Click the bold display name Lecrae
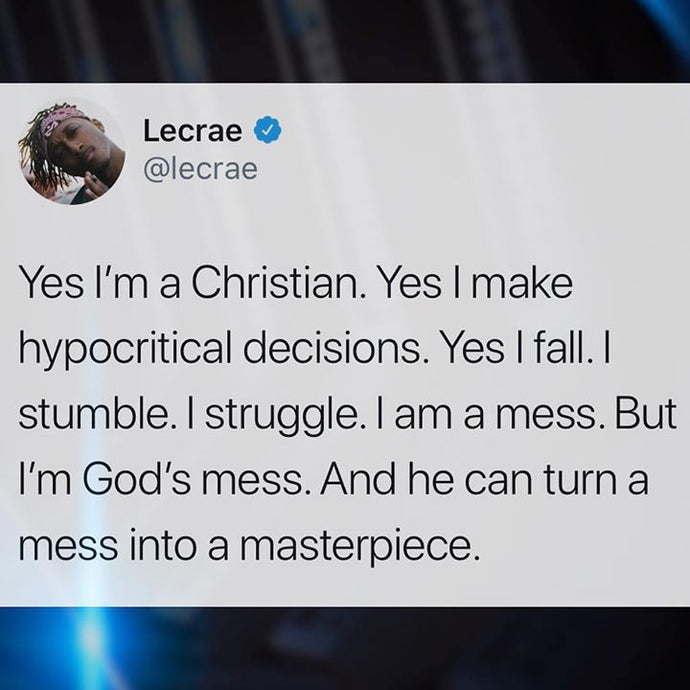The image size is (690, 690). coord(192,131)
